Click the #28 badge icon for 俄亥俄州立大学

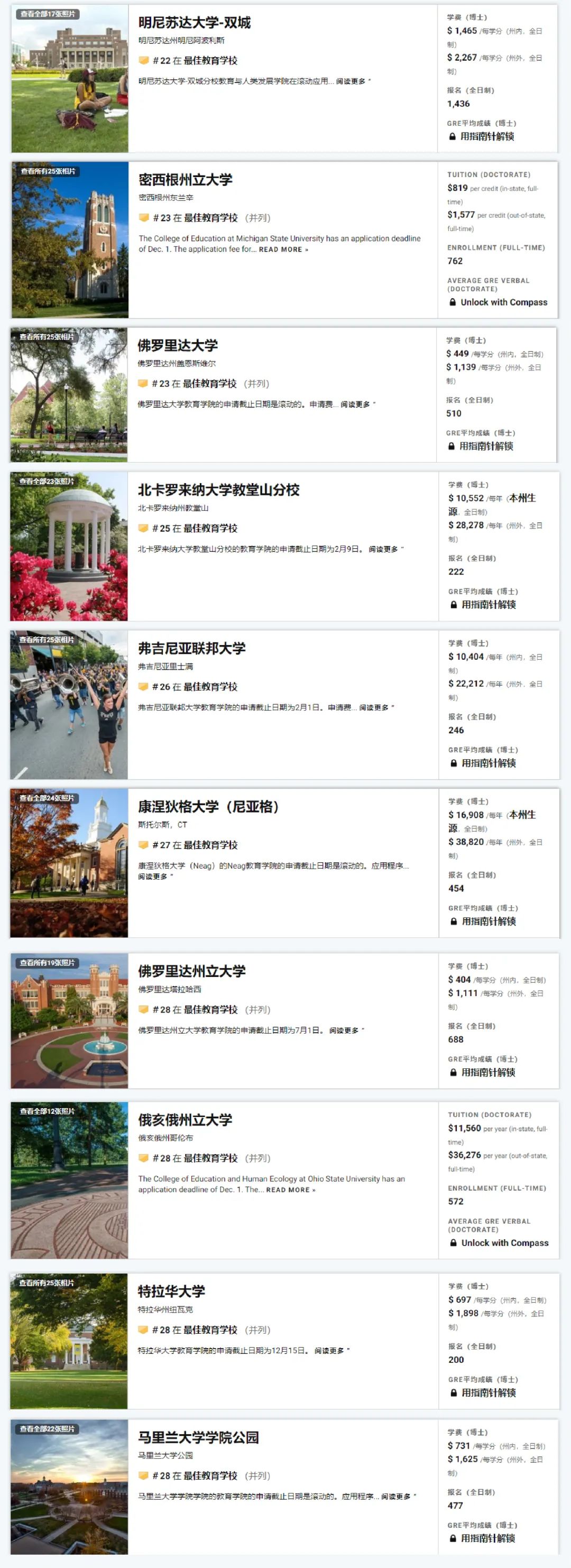[143, 1157]
